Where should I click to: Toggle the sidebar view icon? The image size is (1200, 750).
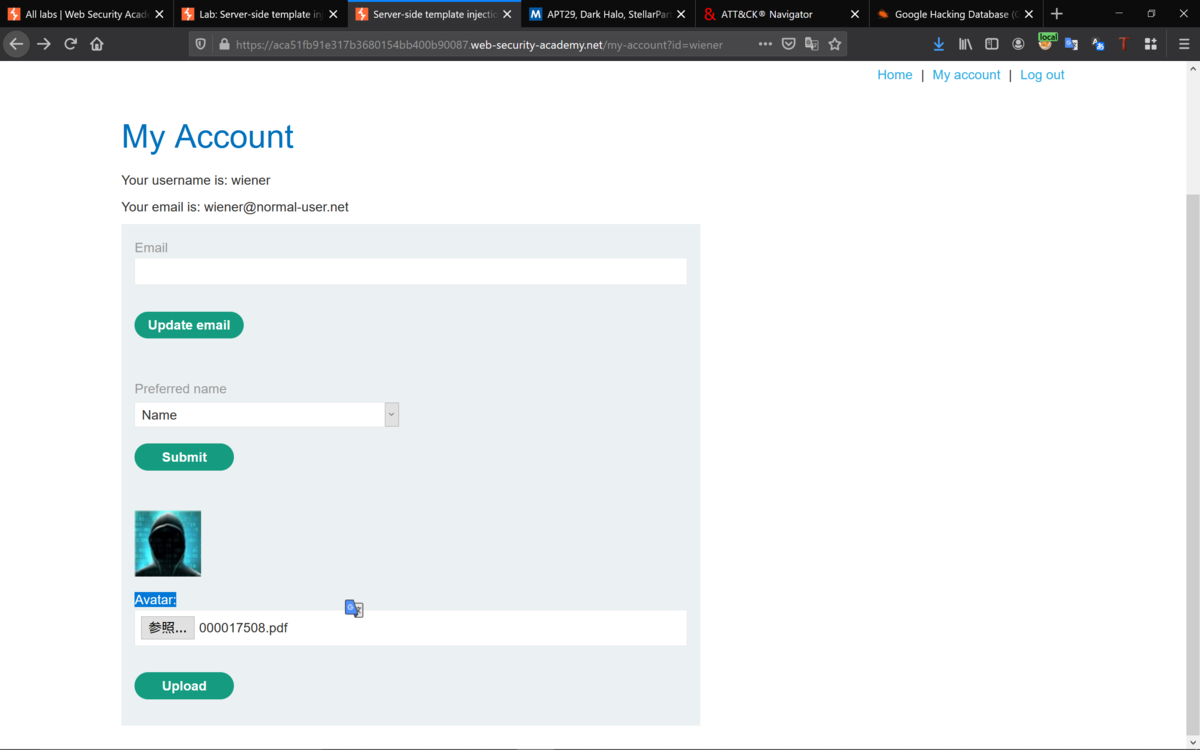point(992,44)
